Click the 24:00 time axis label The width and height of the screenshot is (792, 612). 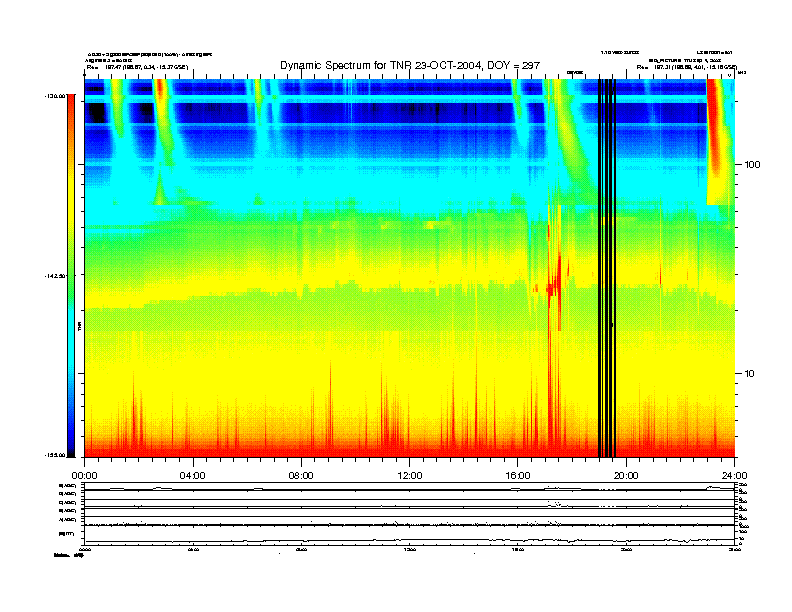(734, 476)
